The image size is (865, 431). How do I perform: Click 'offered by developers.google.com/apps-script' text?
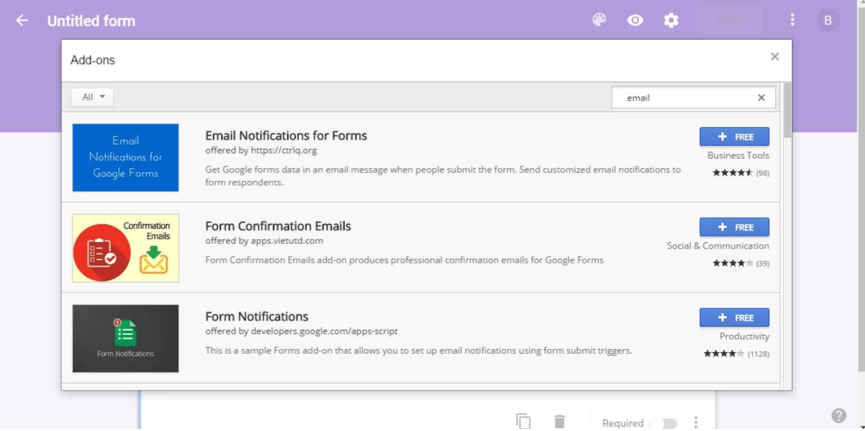click(301, 331)
